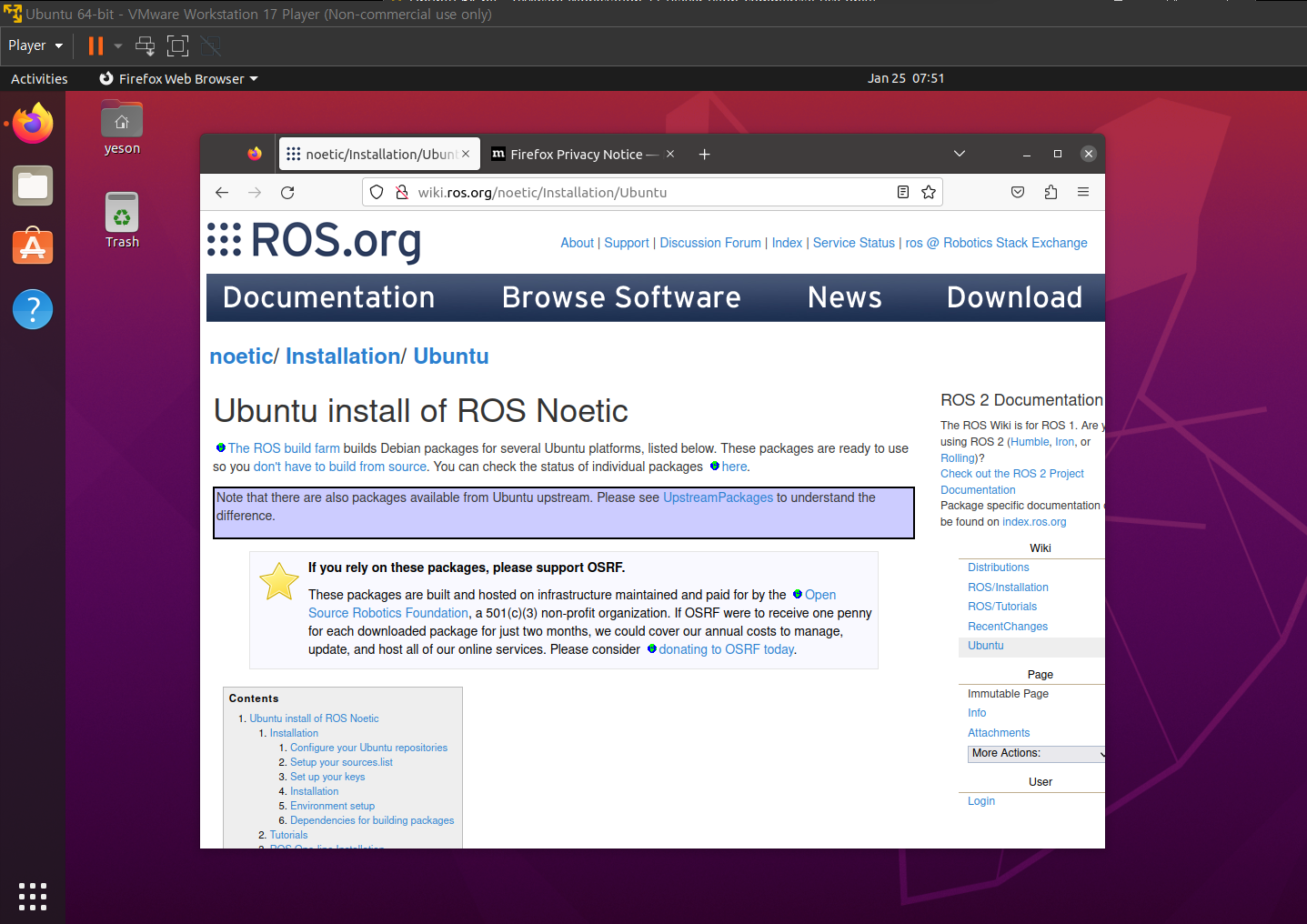Click Send Ctrl+Alt+Del icon in VMware toolbar
This screenshot has height=924, width=1307.
145,45
